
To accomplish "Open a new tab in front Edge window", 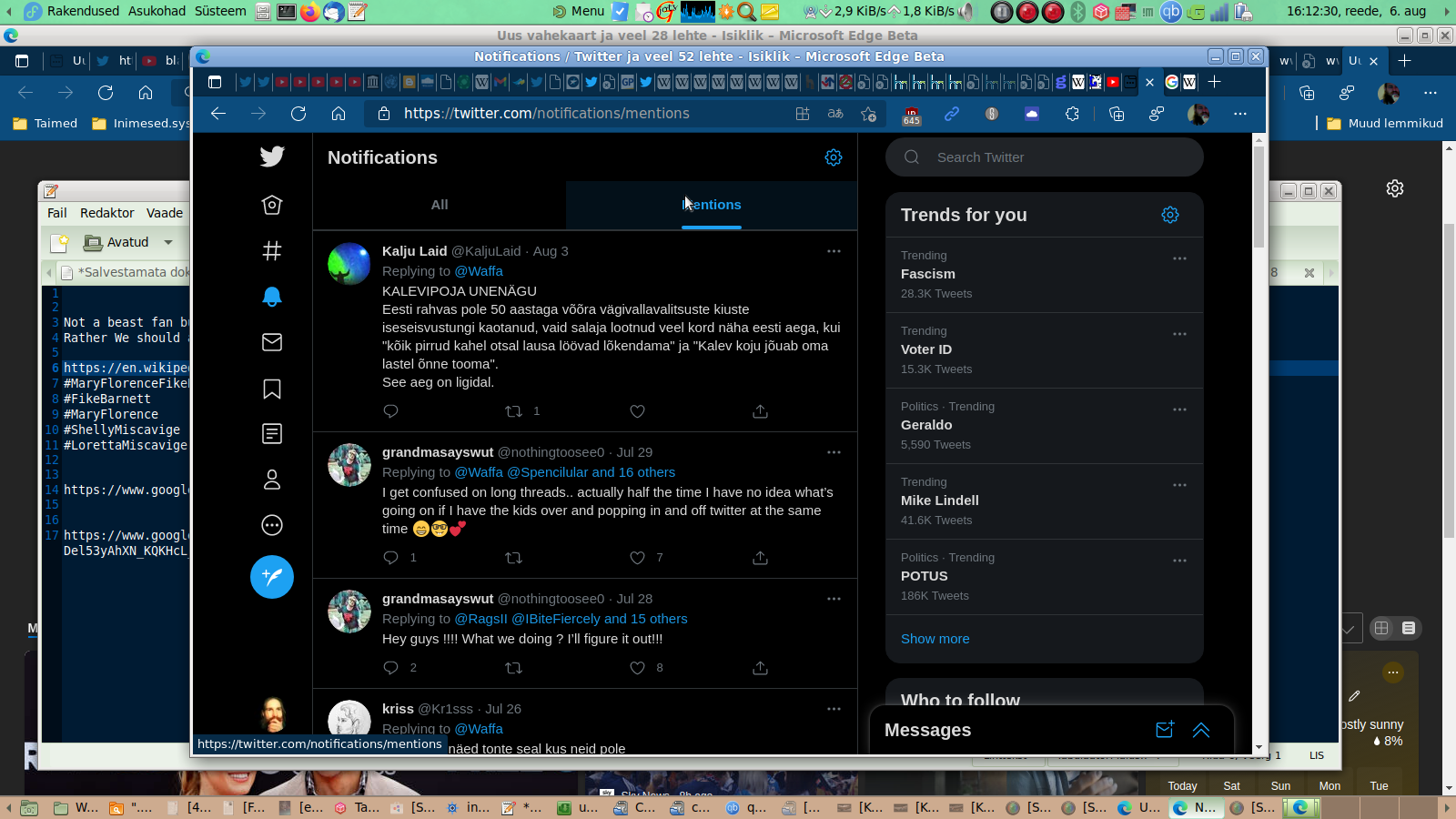I will tap(1214, 82).
